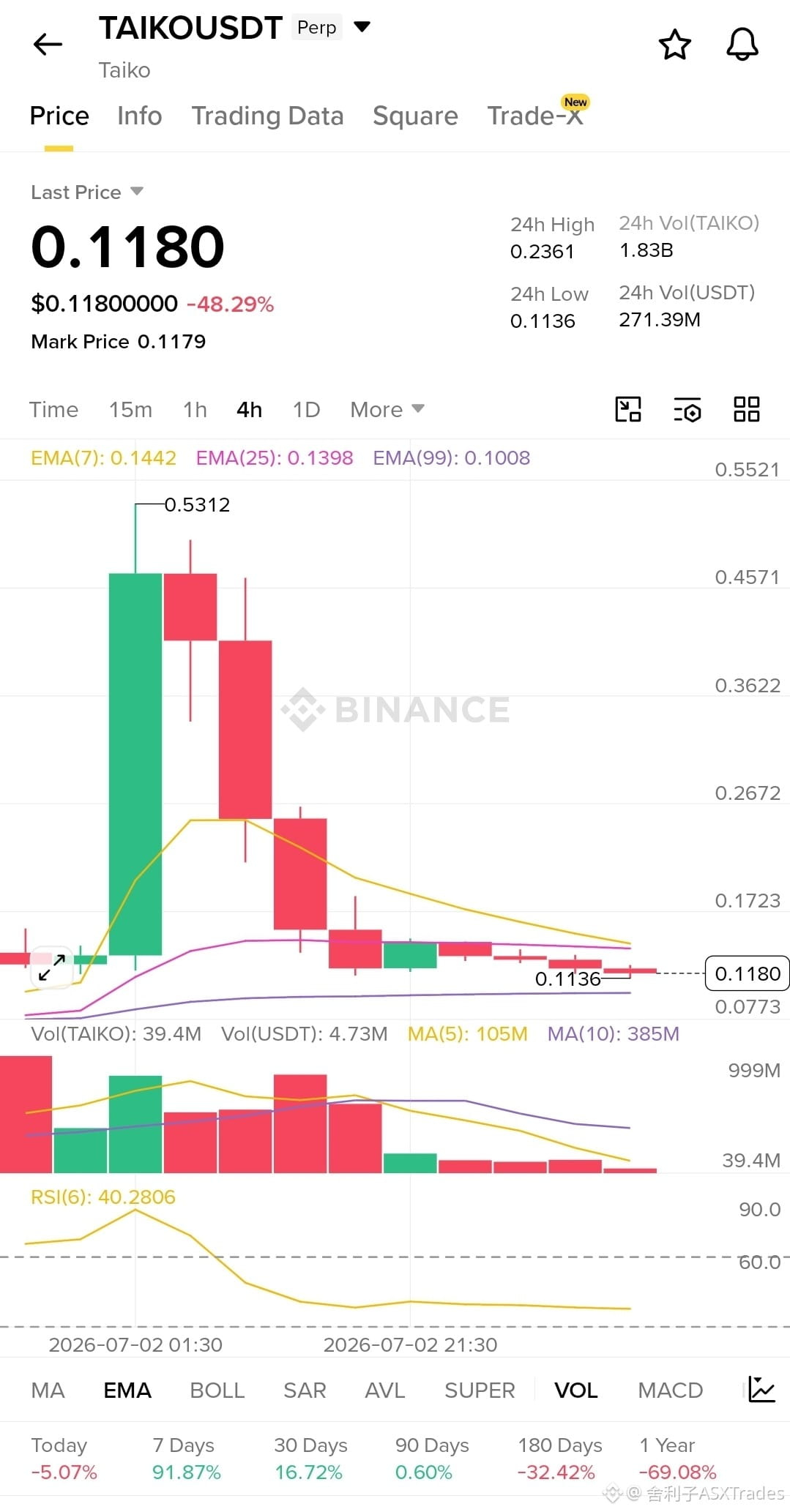Tap the current price tag 0.1180
Image resolution: width=790 pixels, height=1512 pixels.
(x=748, y=973)
